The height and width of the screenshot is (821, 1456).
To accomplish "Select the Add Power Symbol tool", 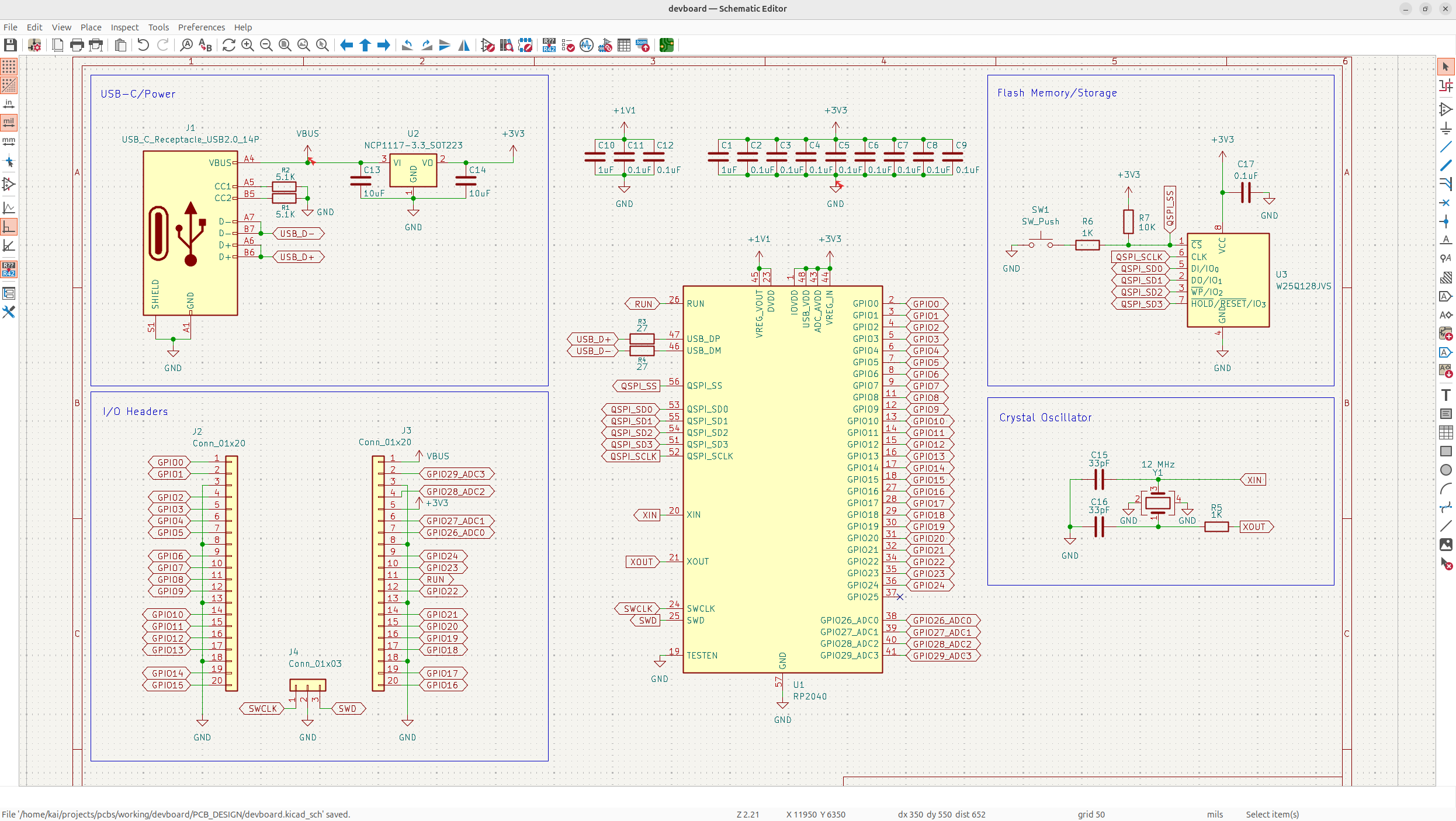I will [x=1445, y=128].
